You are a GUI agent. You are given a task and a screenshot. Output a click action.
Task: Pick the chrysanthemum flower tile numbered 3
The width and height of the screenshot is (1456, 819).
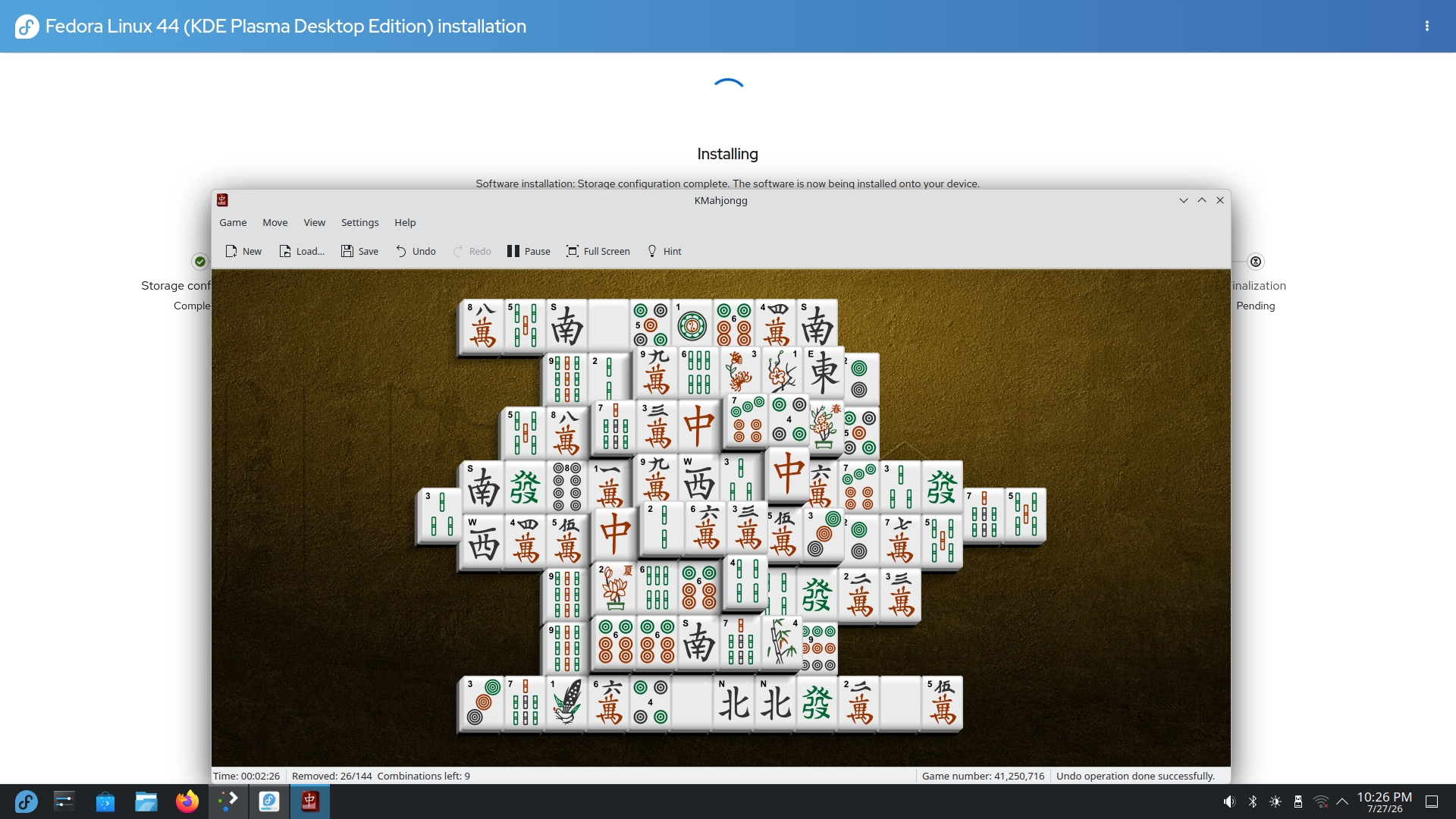coord(741,373)
